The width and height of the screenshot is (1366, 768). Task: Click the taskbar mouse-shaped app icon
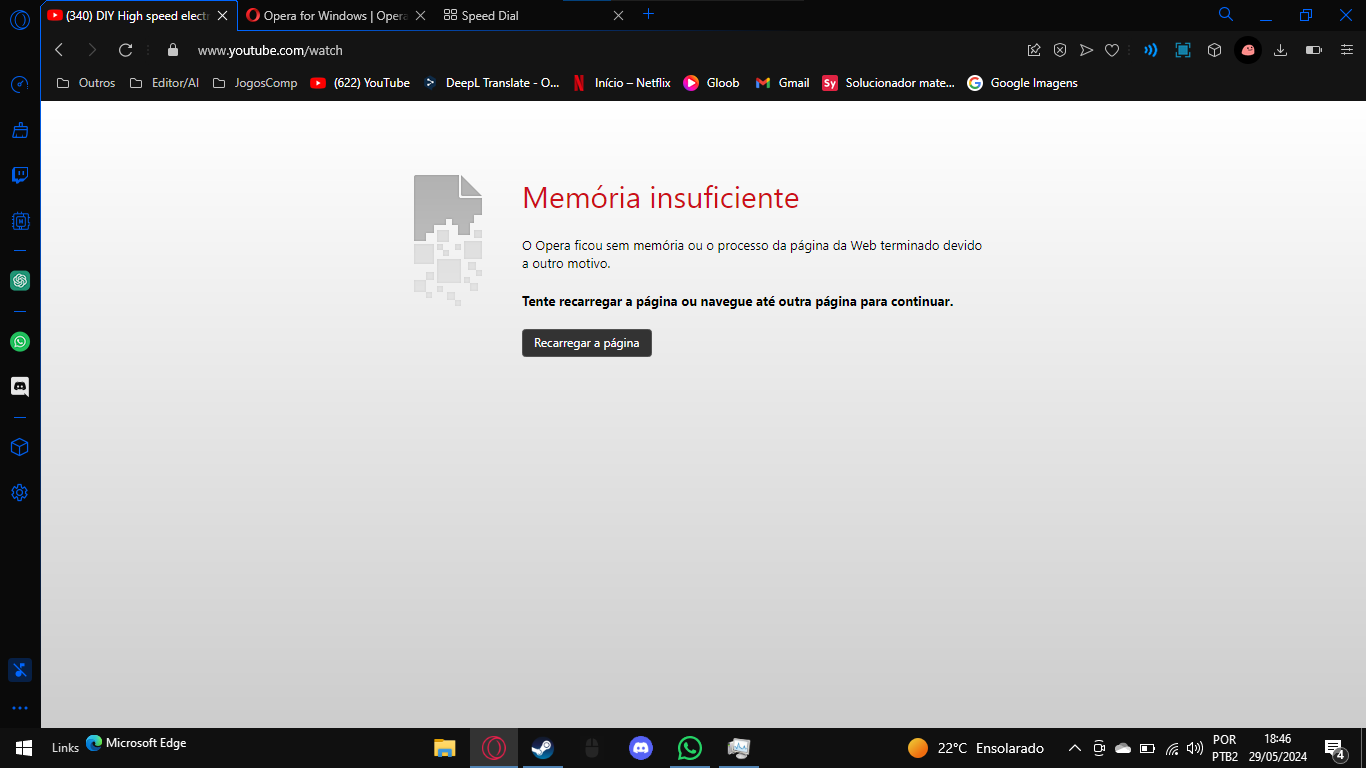592,748
